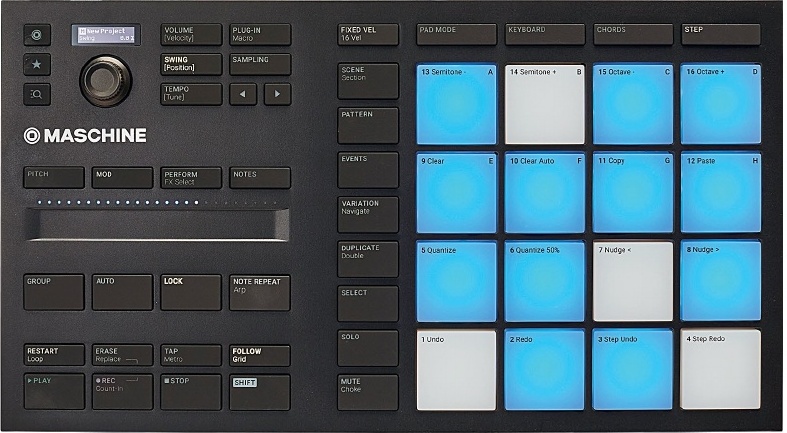Viewport: 787px width, 433px height.
Task: Click the VARIATION Navigate button
Action: coord(368,215)
